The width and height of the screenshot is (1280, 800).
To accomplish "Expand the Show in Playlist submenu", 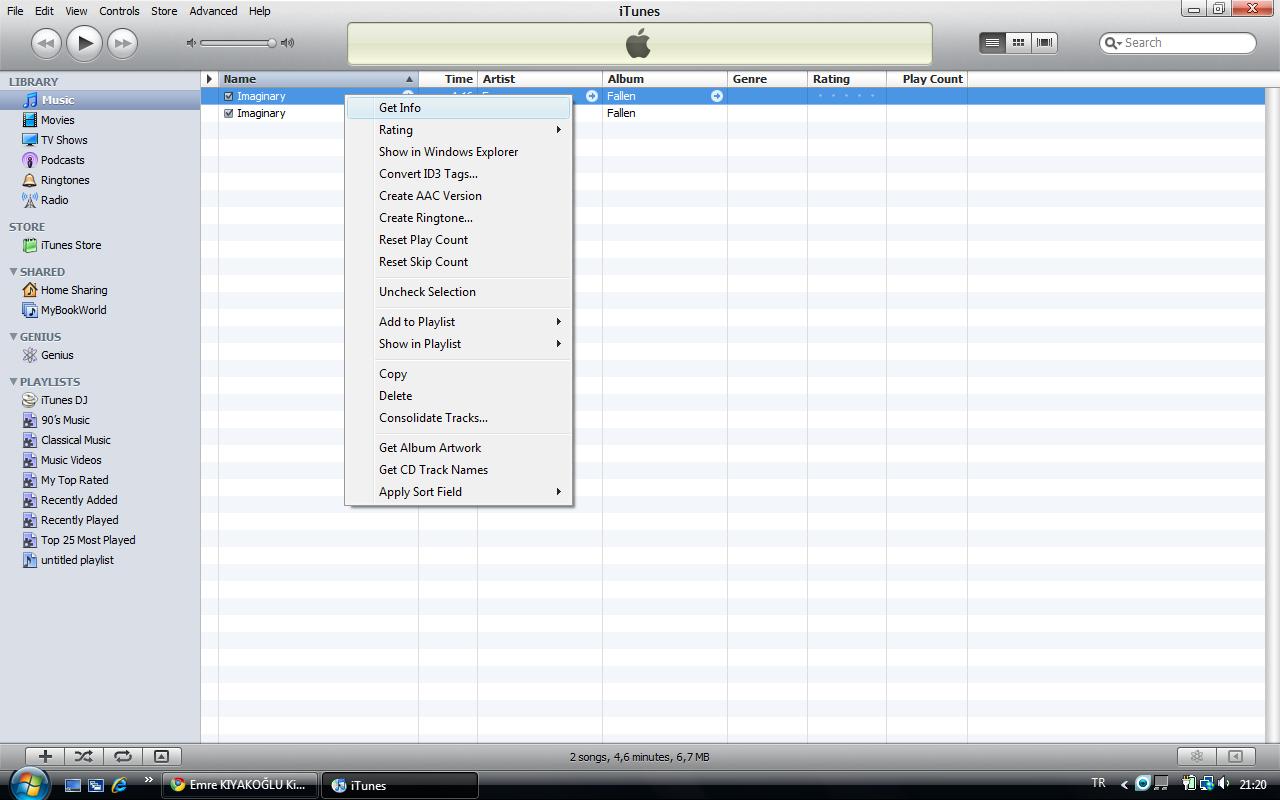I will pos(459,344).
